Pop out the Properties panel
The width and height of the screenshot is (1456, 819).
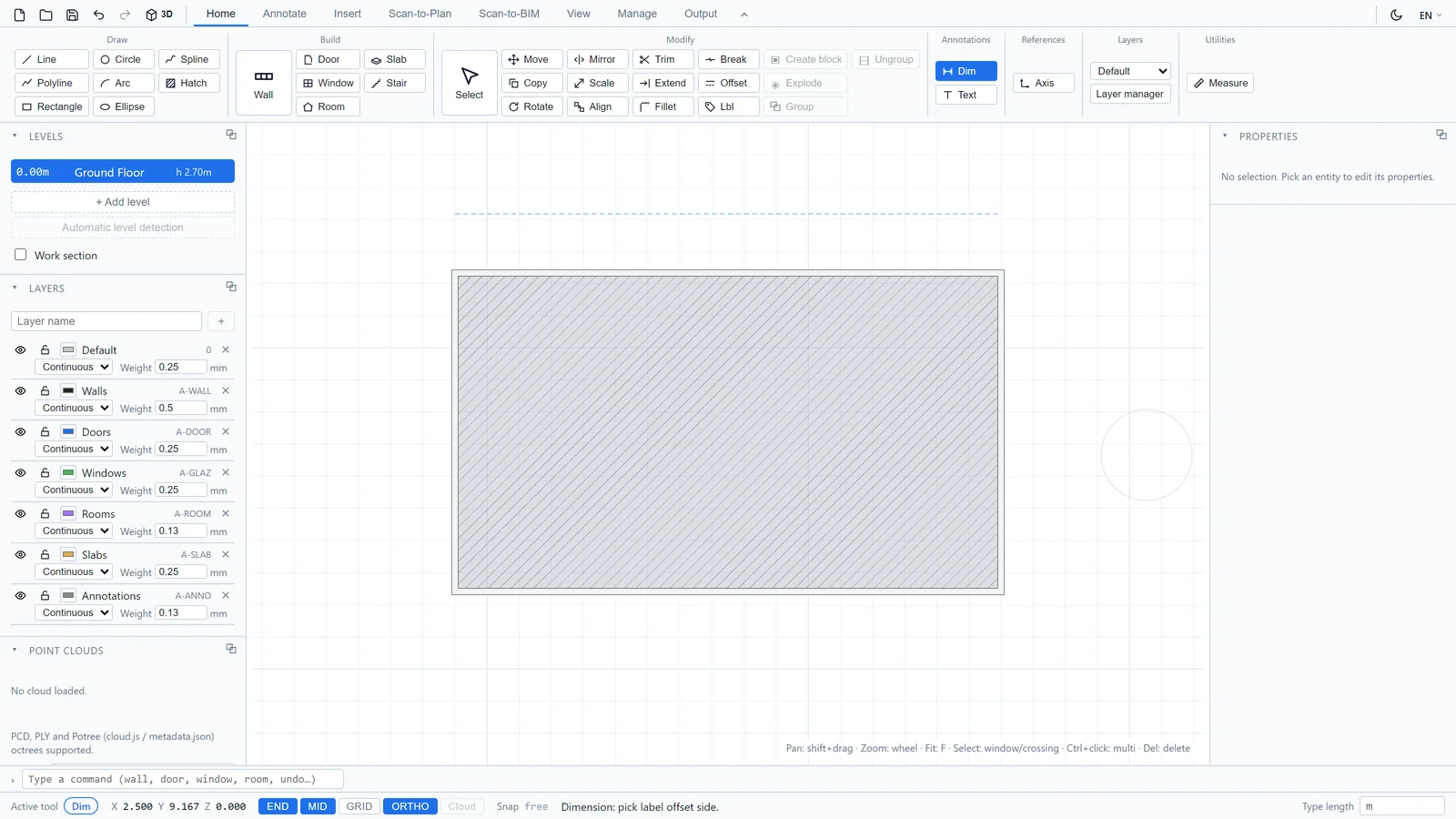(1441, 135)
